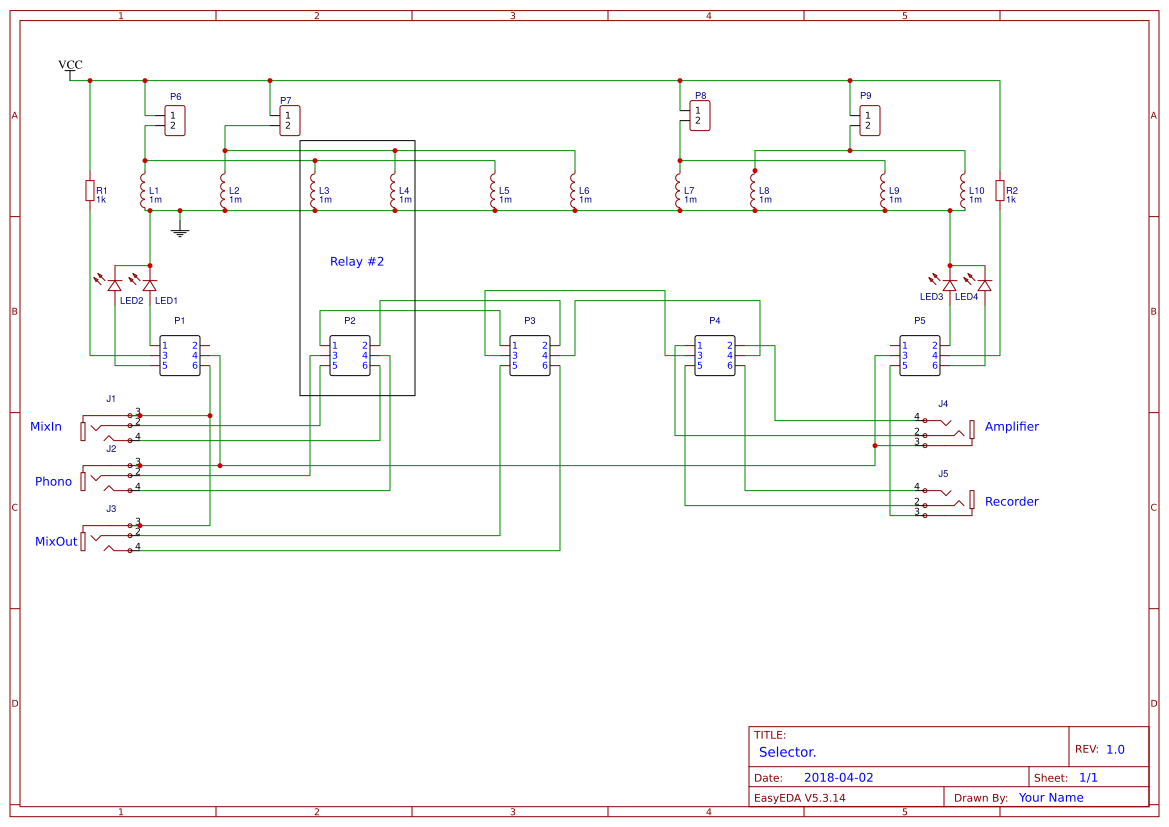Click the date 2018-04-02 field
1169x827 pixels.
(x=839, y=778)
